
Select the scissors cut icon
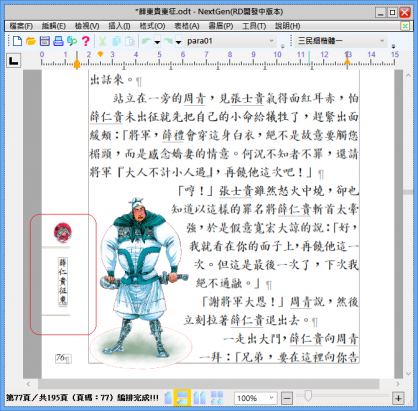pos(102,41)
